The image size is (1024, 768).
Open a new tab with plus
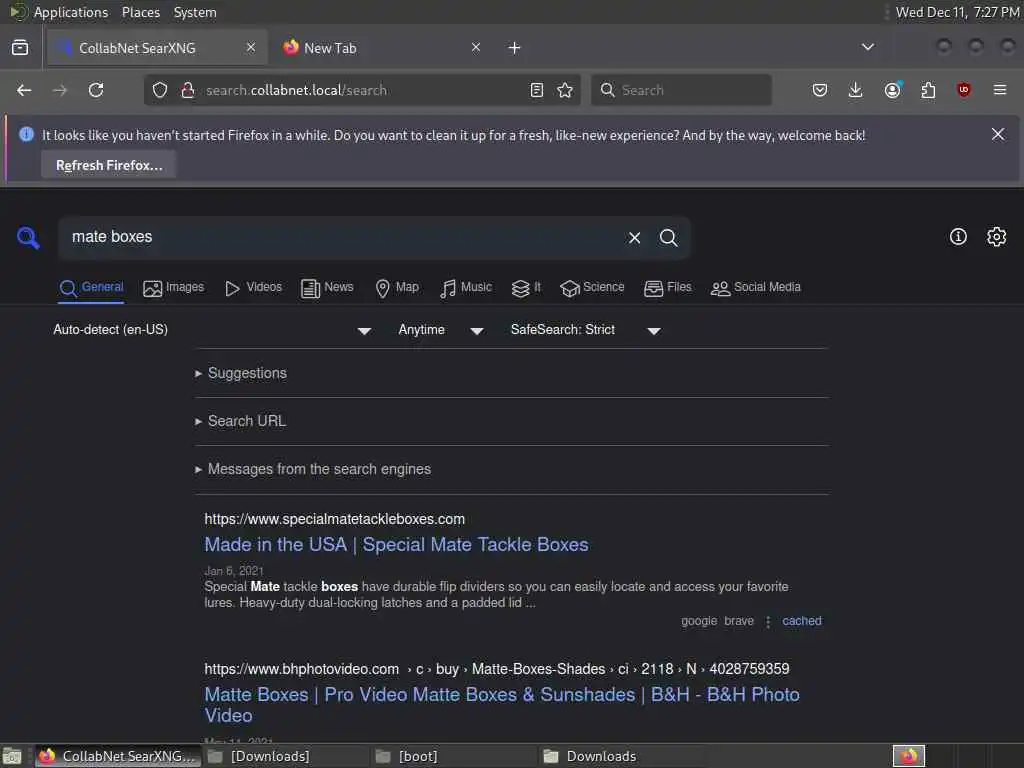(x=515, y=48)
